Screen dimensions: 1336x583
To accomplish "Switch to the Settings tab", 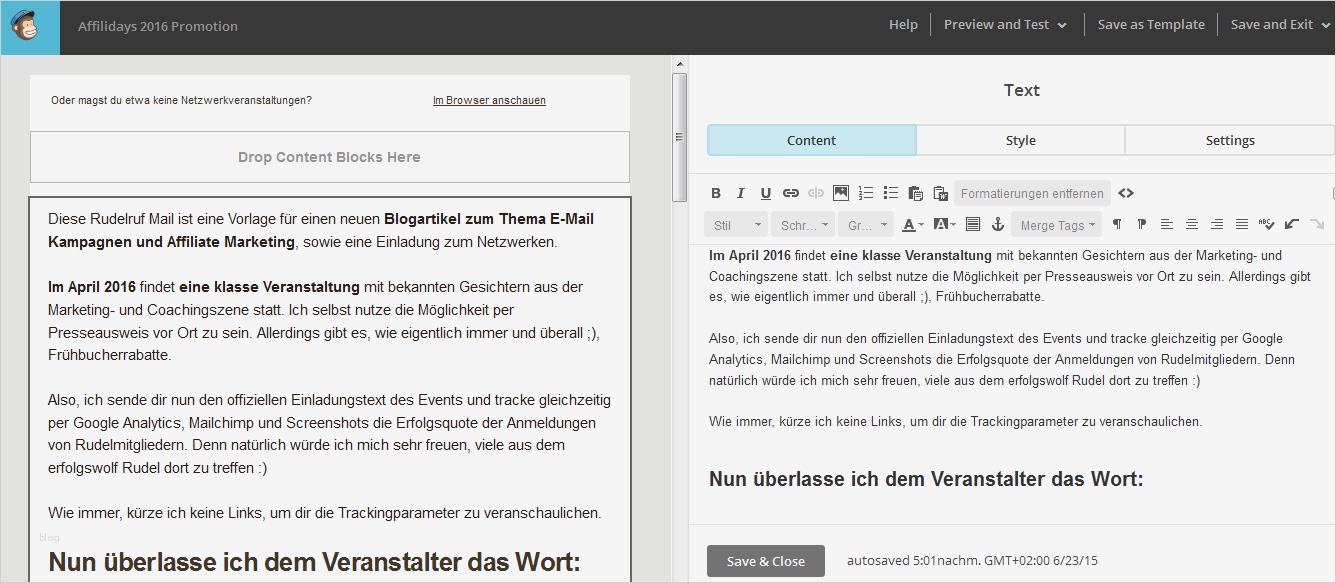I will pyautogui.click(x=1230, y=140).
